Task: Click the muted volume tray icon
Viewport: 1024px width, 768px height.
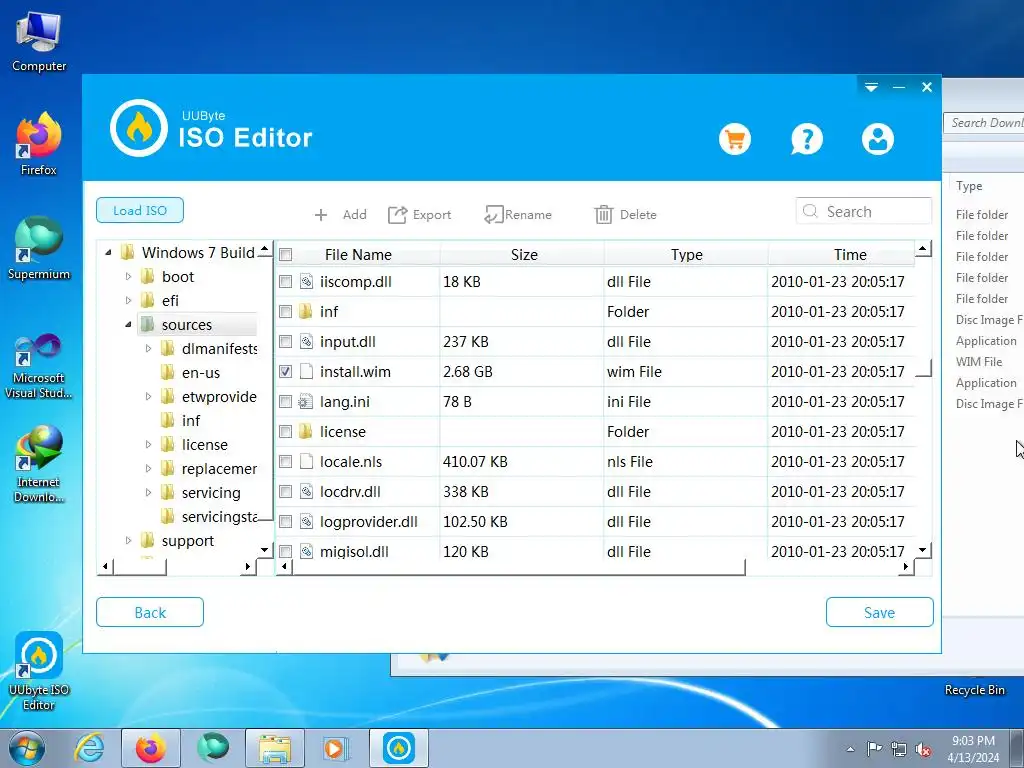Action: 923,749
